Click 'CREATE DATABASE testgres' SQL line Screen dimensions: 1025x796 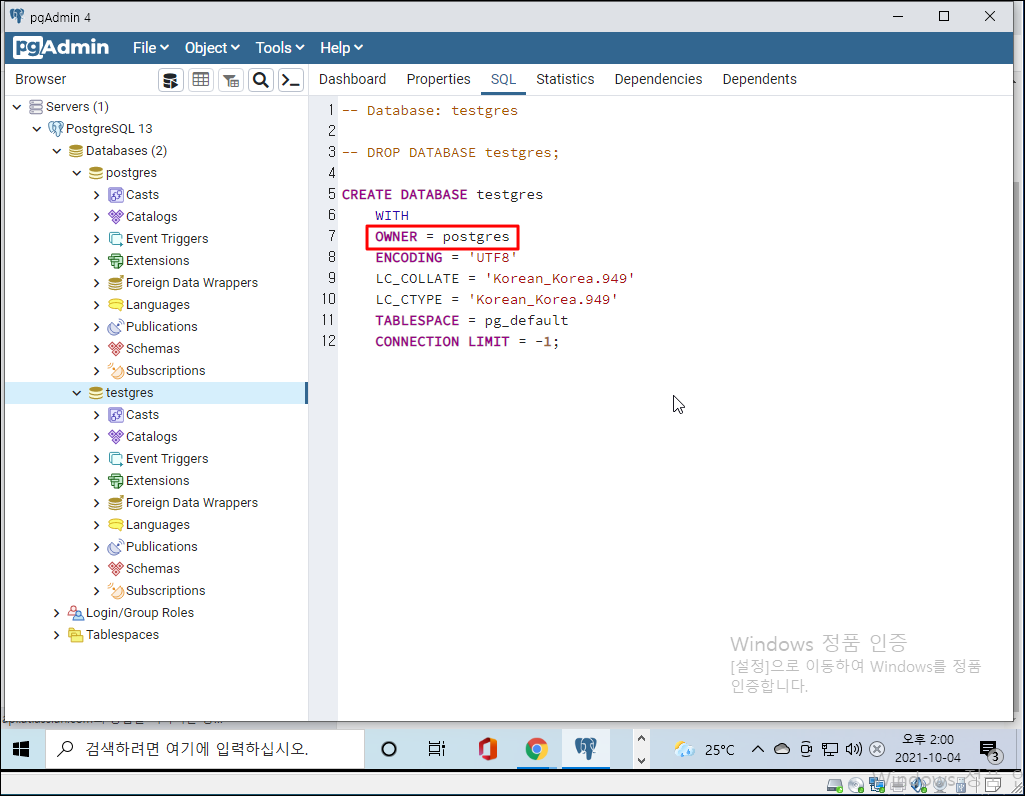point(442,195)
